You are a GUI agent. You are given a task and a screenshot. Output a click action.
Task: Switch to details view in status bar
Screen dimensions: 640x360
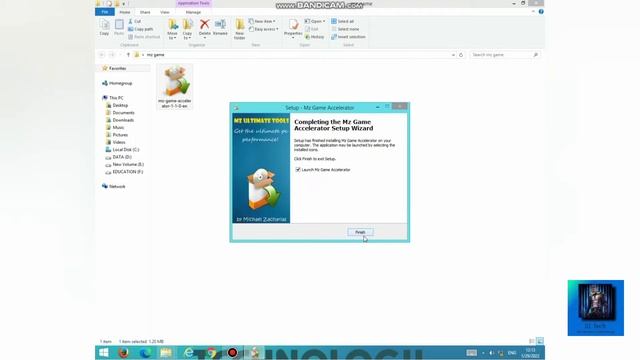tap(531, 341)
